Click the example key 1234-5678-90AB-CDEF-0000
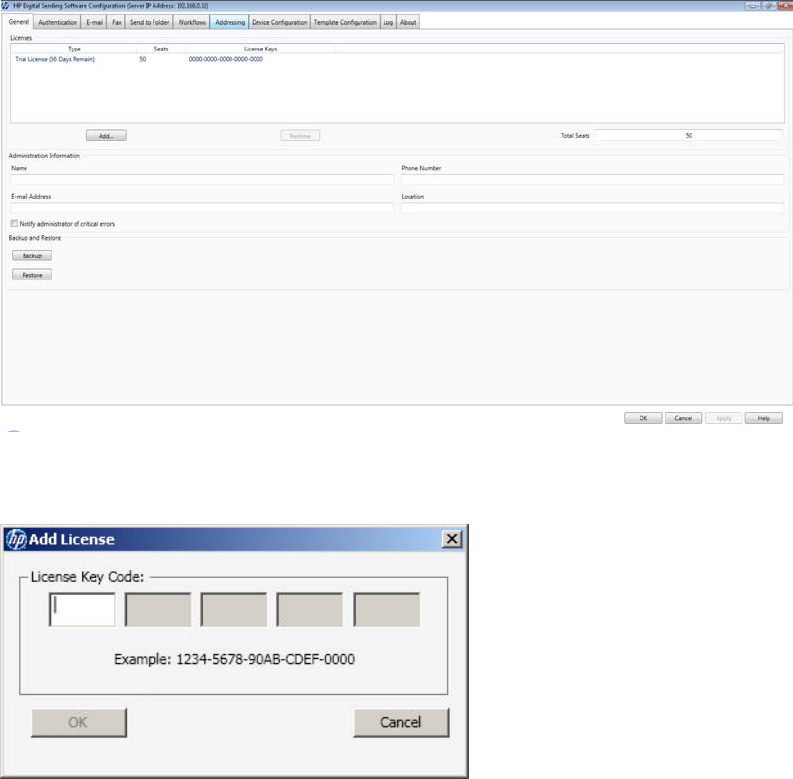793x779 pixels. (x=266, y=659)
